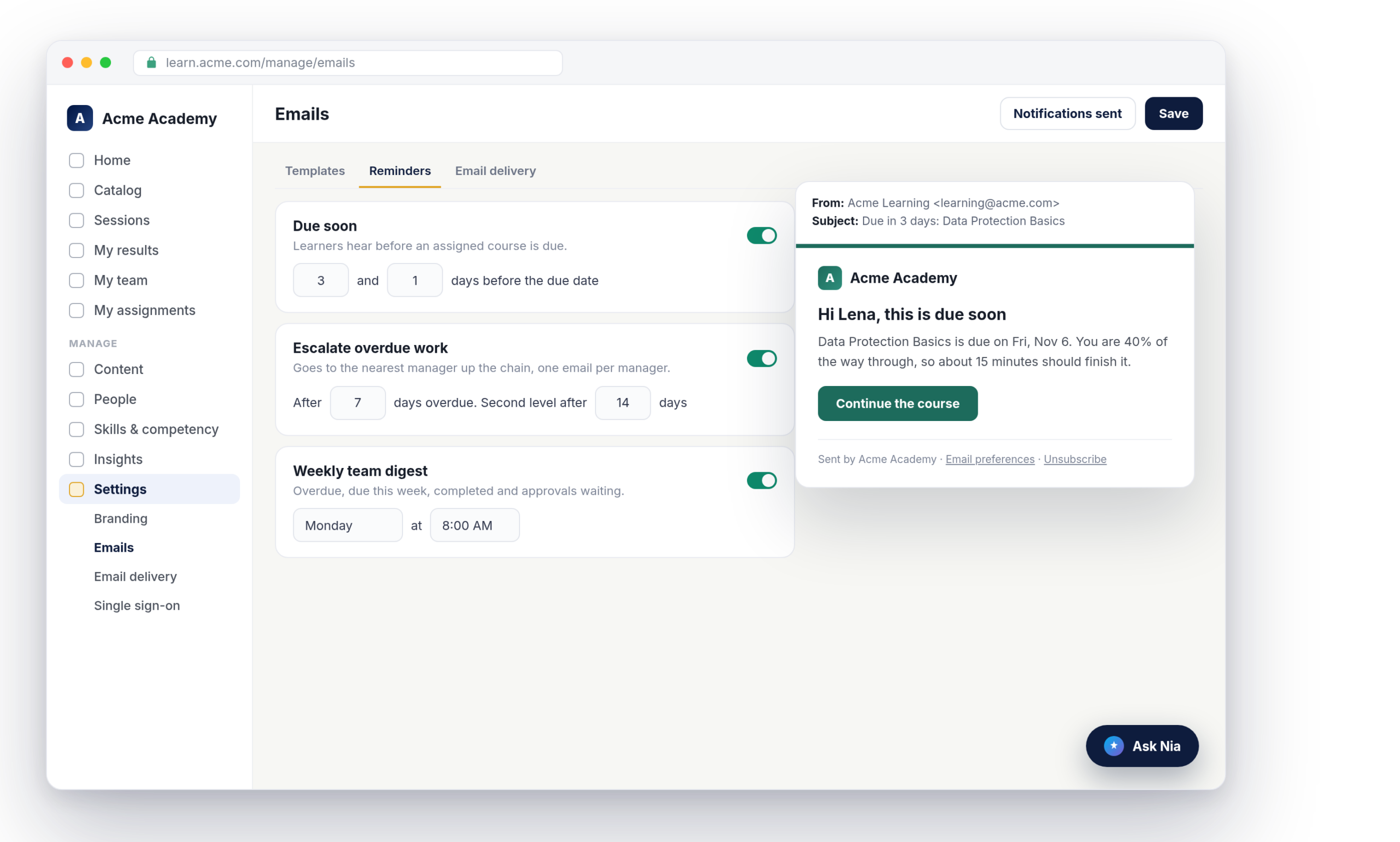
Task: Open Single sign-on settings page
Action: (137, 605)
